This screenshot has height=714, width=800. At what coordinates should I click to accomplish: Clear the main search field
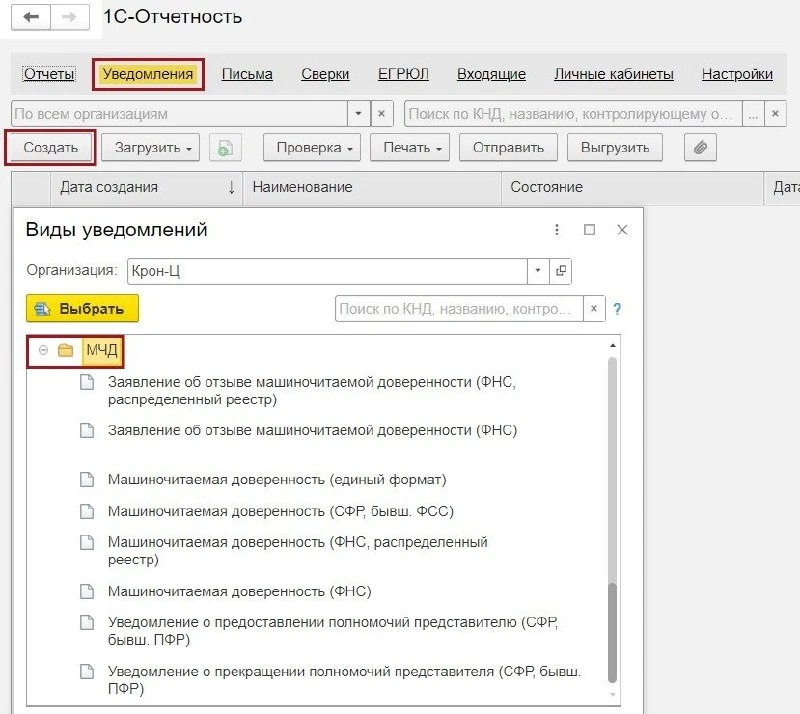point(775,114)
